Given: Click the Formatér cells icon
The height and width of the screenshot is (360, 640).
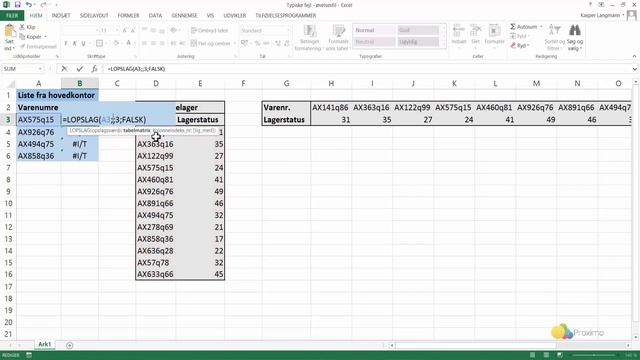Looking at the screenshot, I should click(494, 31).
